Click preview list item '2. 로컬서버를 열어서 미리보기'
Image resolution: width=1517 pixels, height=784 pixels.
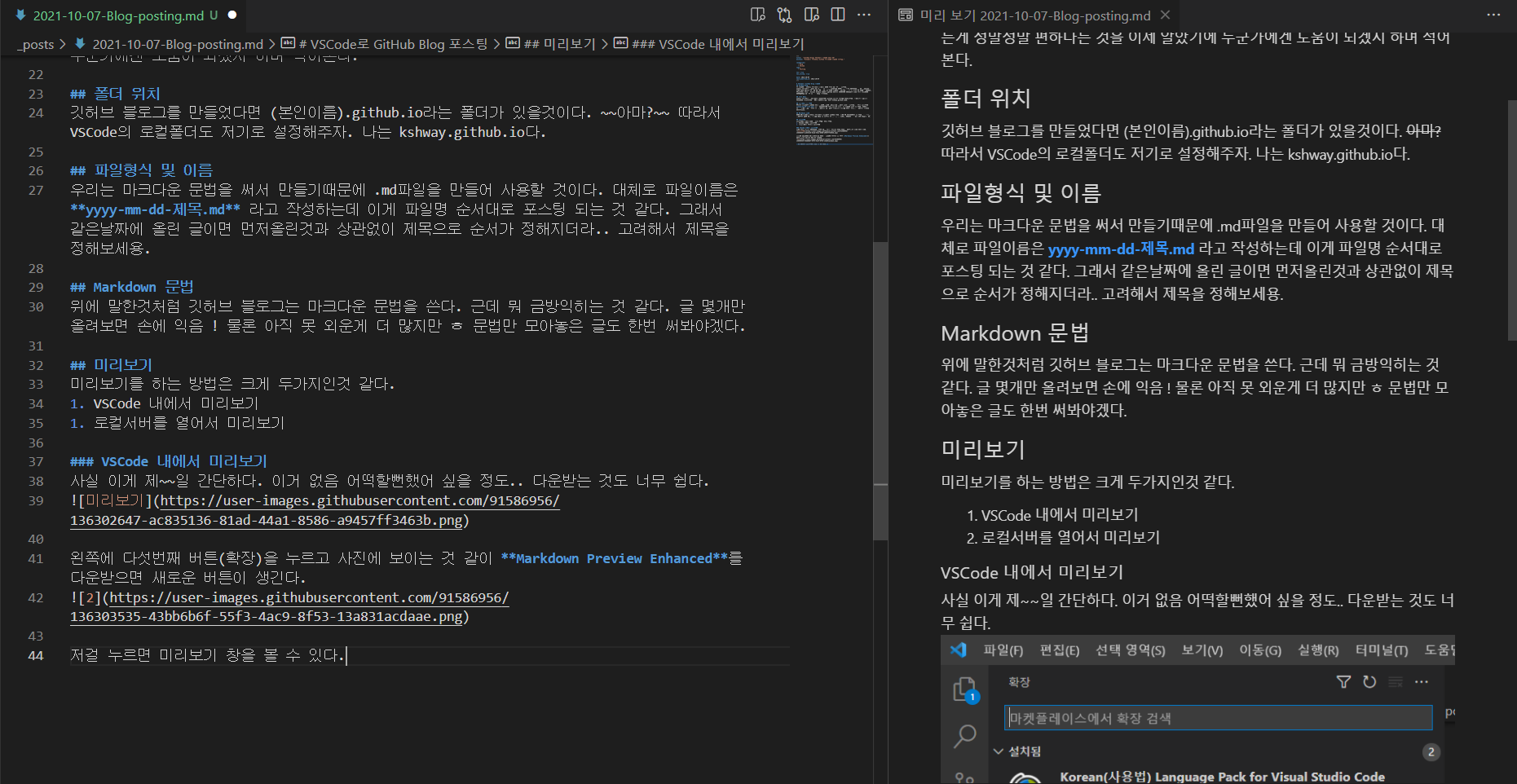click(x=1063, y=538)
